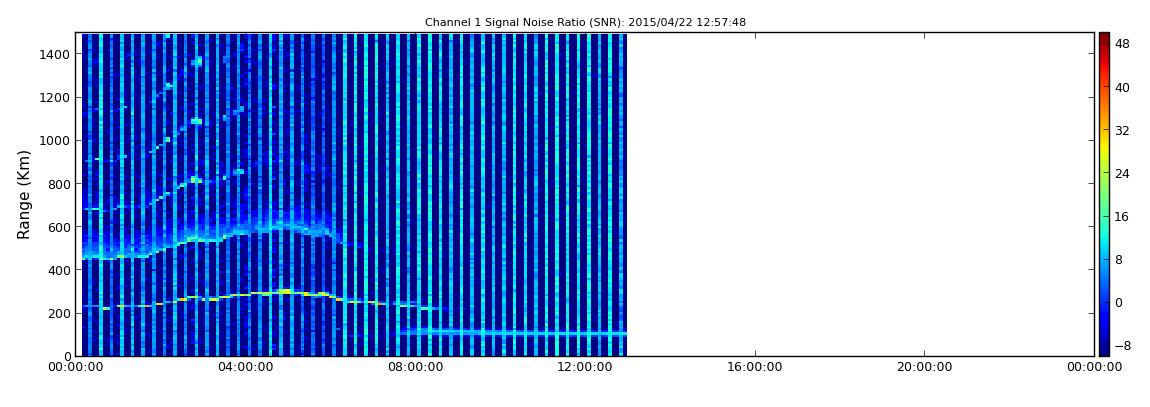Click the colorbar value 32
Screen dimensions: 1150x407
tap(1122, 131)
